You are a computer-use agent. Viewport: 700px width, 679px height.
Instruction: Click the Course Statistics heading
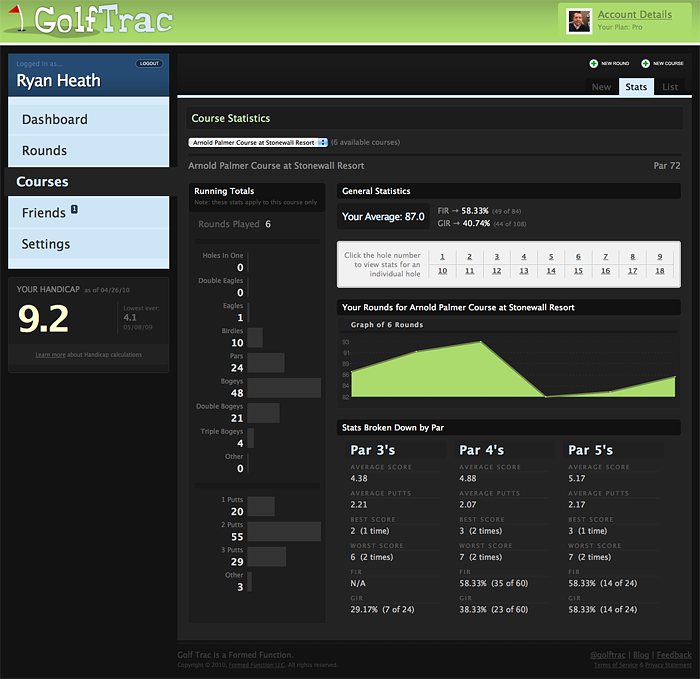(231, 118)
